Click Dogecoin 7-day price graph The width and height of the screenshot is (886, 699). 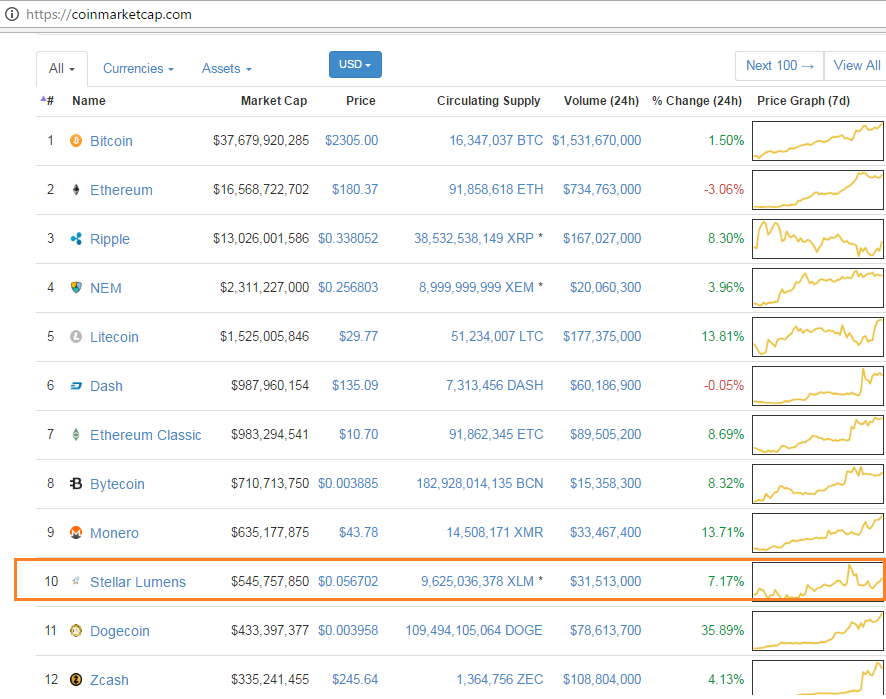(818, 631)
